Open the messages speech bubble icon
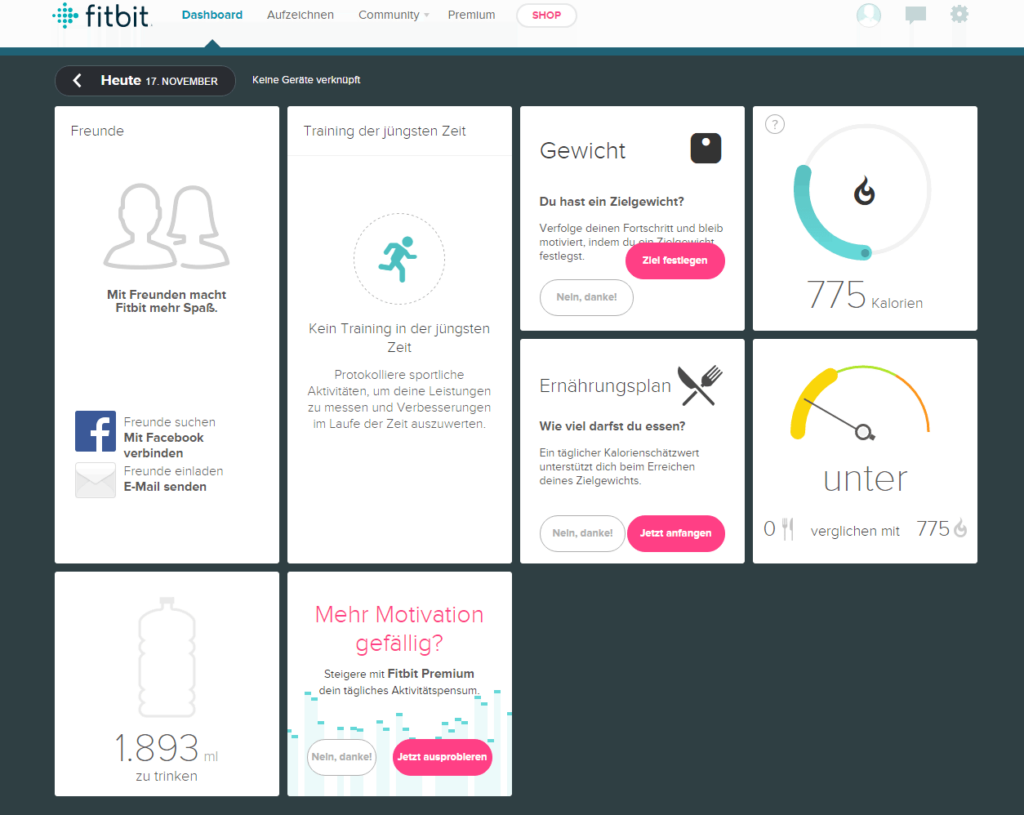The height and width of the screenshot is (815, 1024). click(916, 14)
